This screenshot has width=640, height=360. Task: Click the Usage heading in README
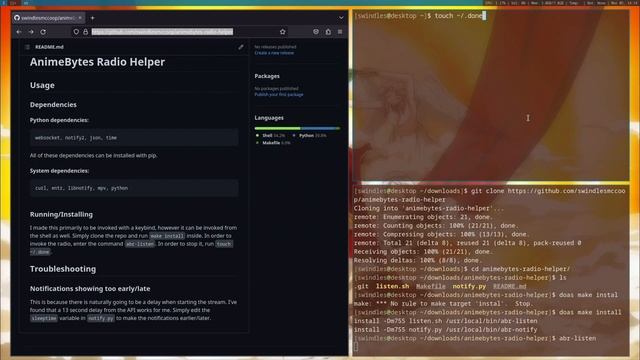pos(42,85)
